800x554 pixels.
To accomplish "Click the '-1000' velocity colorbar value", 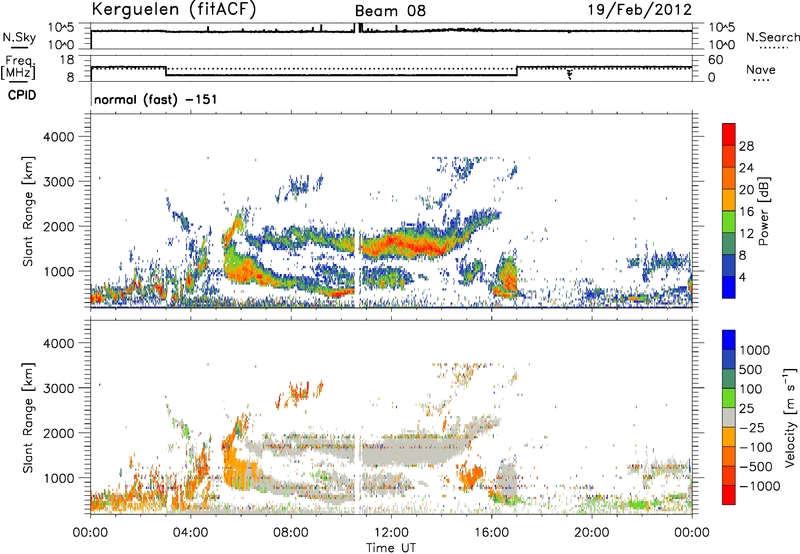I will [x=760, y=486].
